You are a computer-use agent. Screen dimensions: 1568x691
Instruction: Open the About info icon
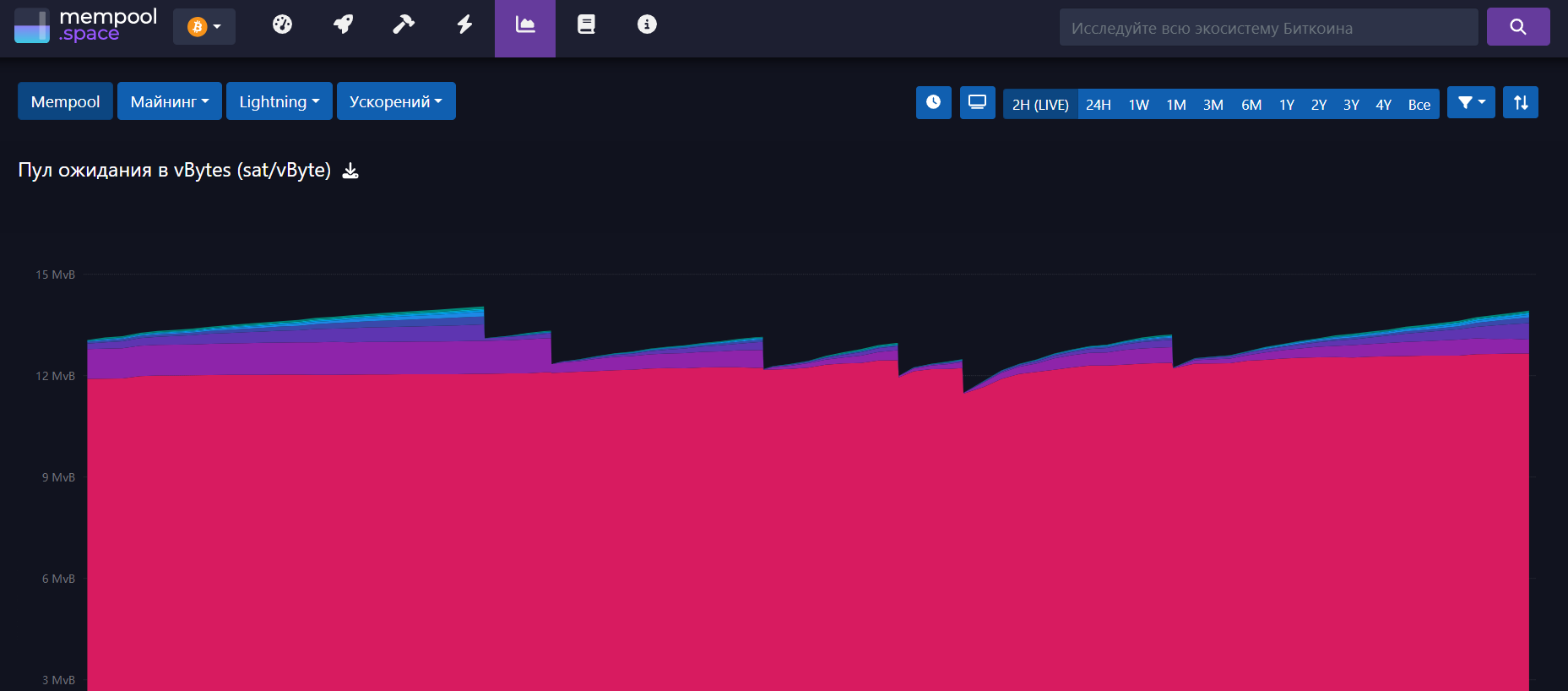(647, 25)
